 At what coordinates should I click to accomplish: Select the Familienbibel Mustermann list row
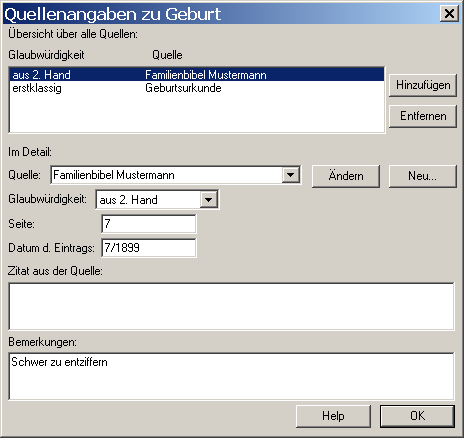click(197, 74)
